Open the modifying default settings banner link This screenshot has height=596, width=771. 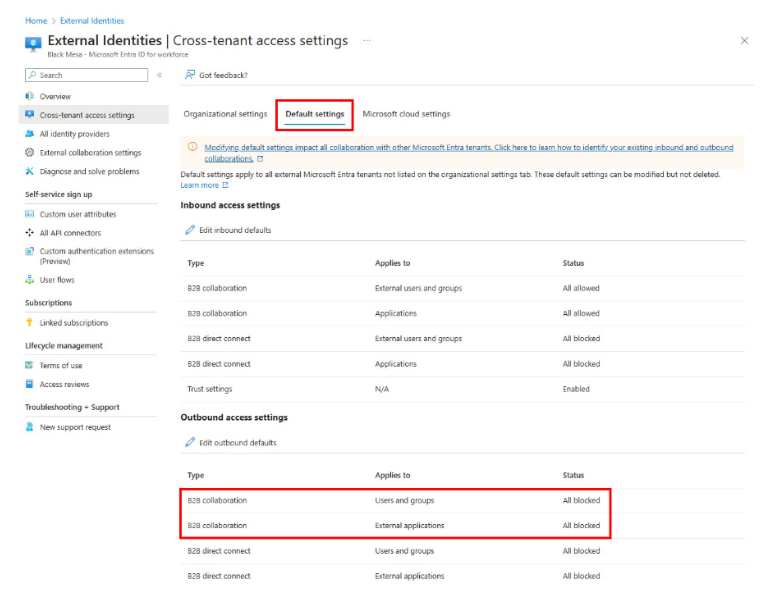click(469, 152)
